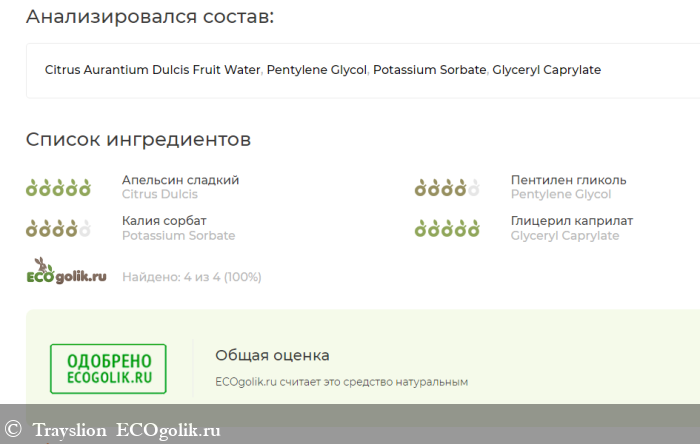Open the Глицерил каприлат ingredient link
This screenshot has height=444, width=700.
571,221
